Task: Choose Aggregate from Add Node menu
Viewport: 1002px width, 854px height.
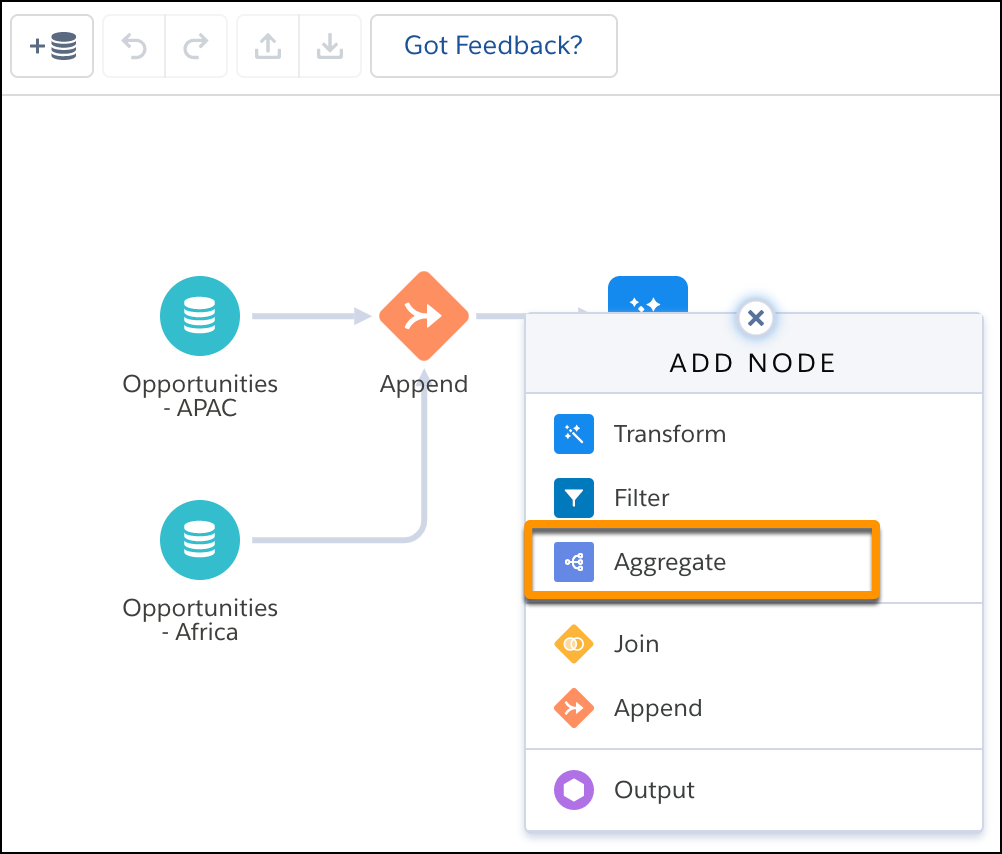Action: [x=669, y=562]
